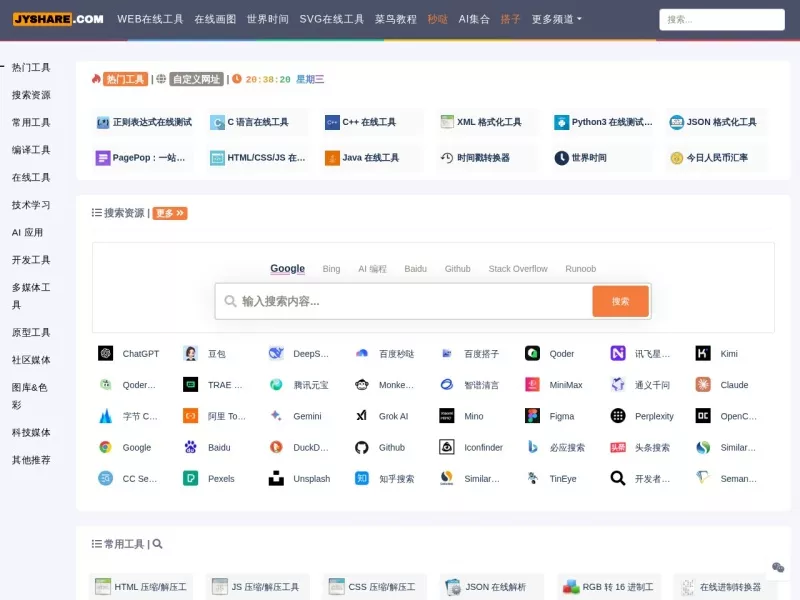This screenshot has width=800, height=600.
Task: Open the Google logo icon in grid
Action: tap(106, 447)
